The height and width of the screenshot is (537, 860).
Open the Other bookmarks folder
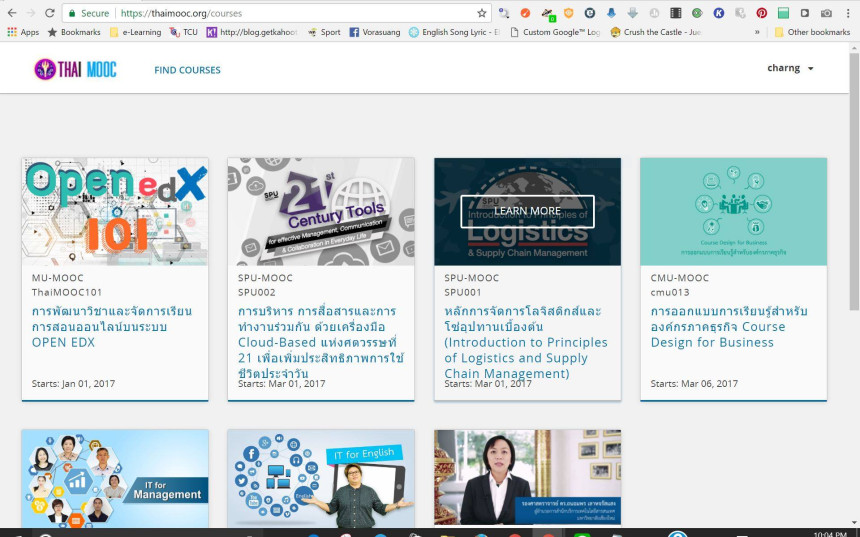coord(812,32)
